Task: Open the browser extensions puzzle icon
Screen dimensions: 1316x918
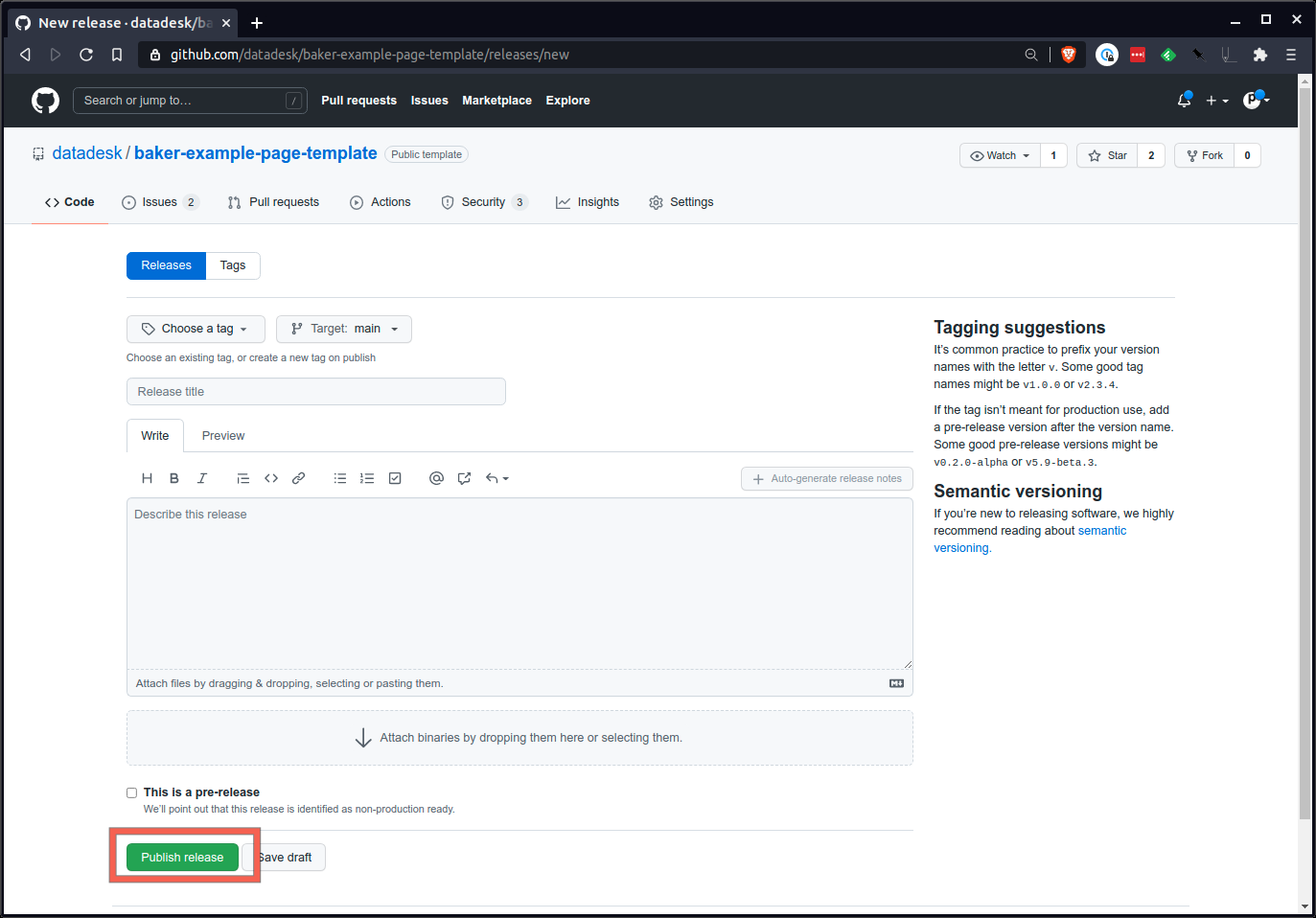Action: click(x=1260, y=55)
